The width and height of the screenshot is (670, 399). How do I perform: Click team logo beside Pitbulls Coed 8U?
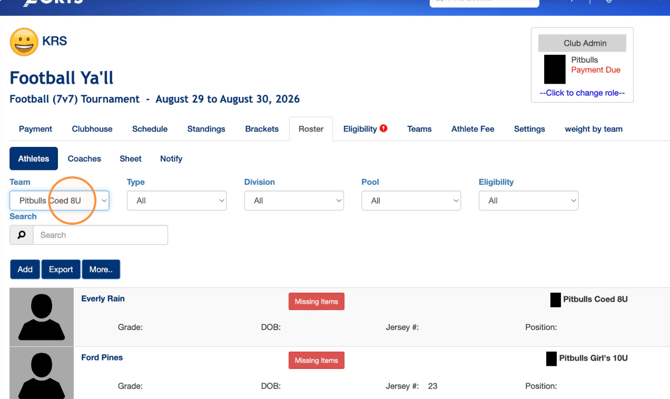click(555, 299)
